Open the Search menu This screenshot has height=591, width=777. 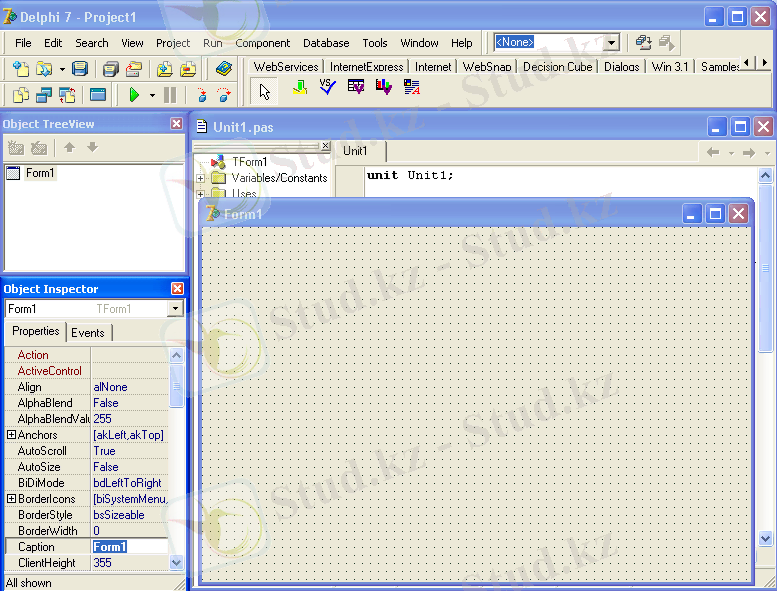click(92, 43)
